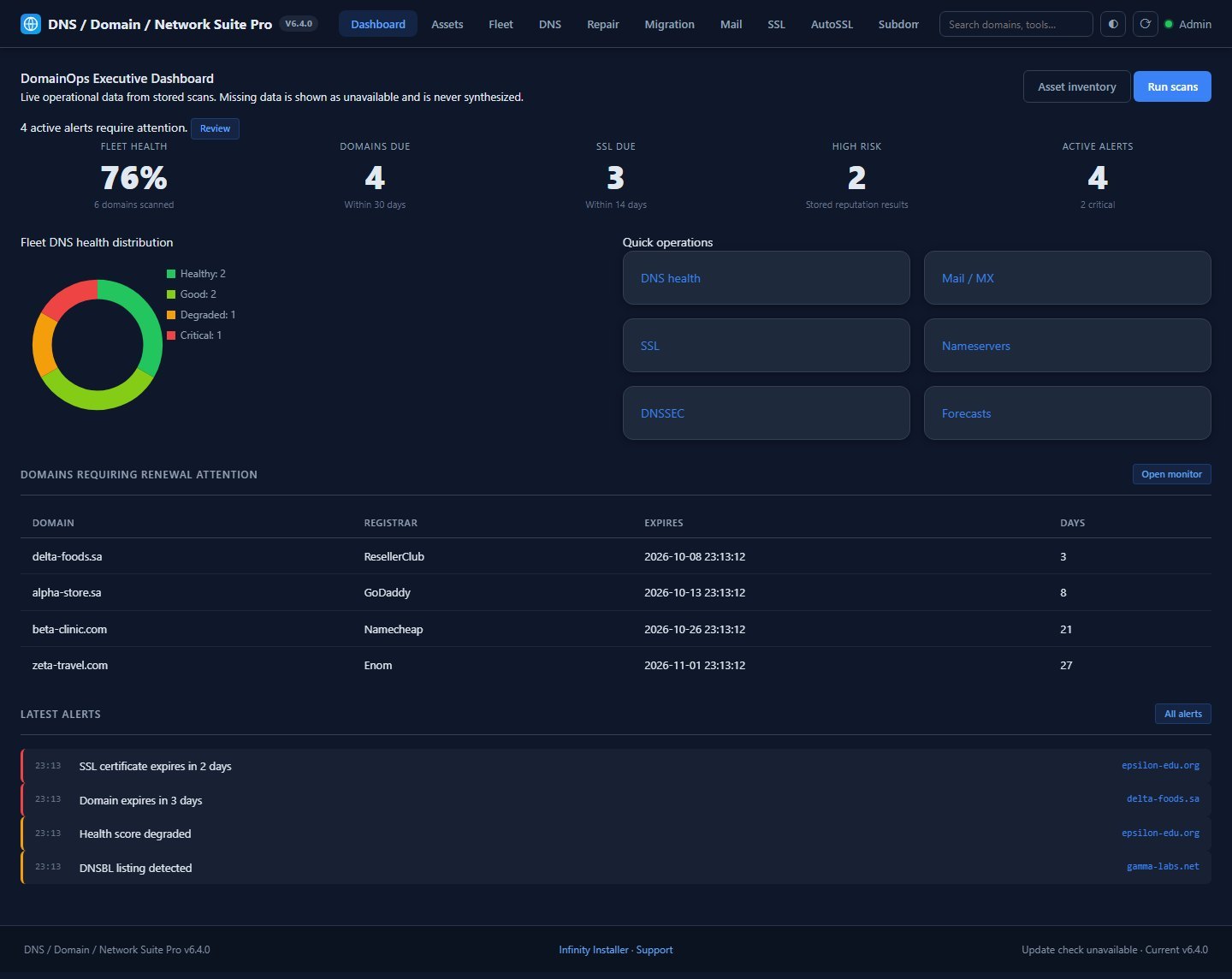Open the Forecasts quick operation
The width and height of the screenshot is (1232, 979).
[x=1068, y=413]
